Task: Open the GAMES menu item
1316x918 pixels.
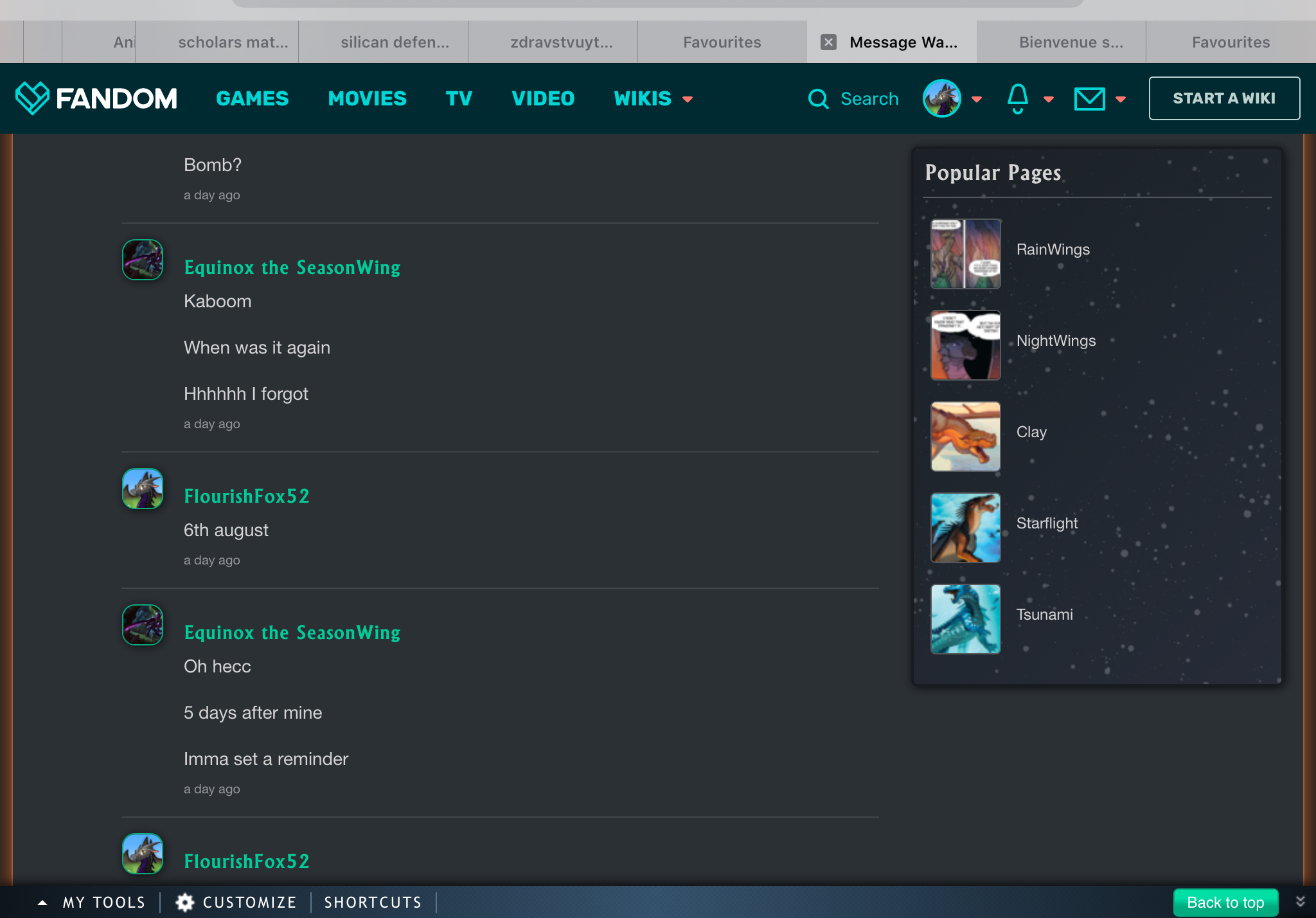Action: [252, 98]
